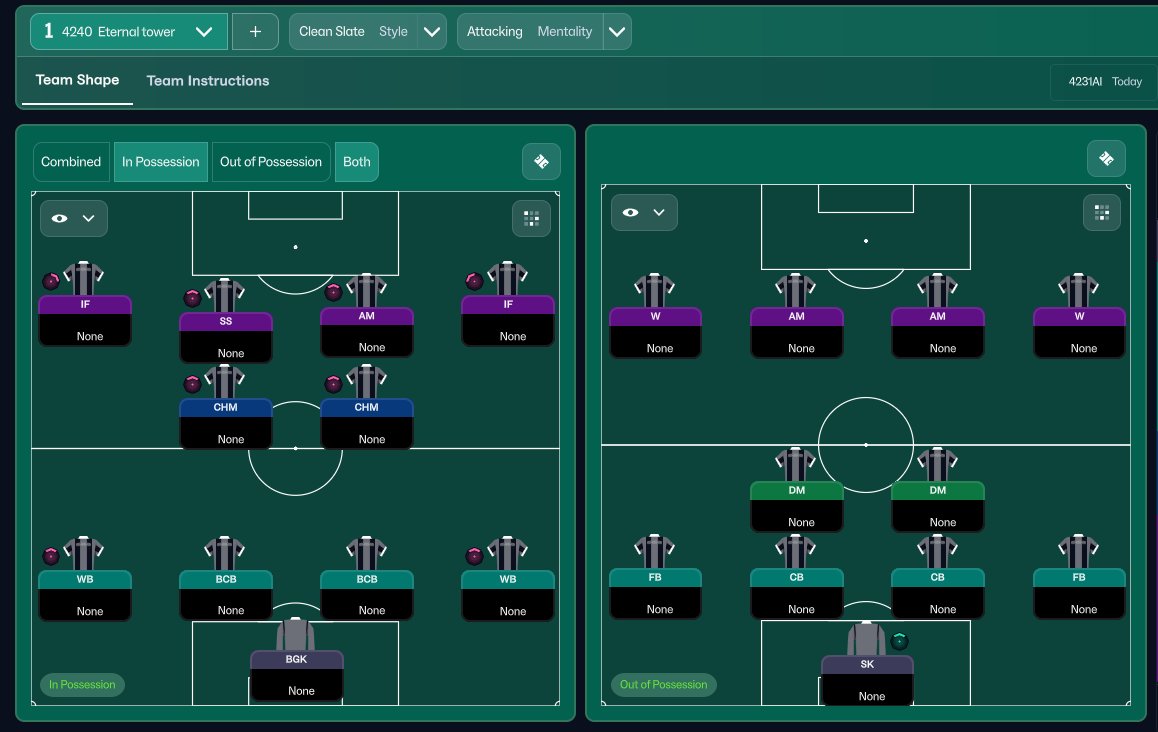Select the shirt icon above the left-side DM

[795, 465]
